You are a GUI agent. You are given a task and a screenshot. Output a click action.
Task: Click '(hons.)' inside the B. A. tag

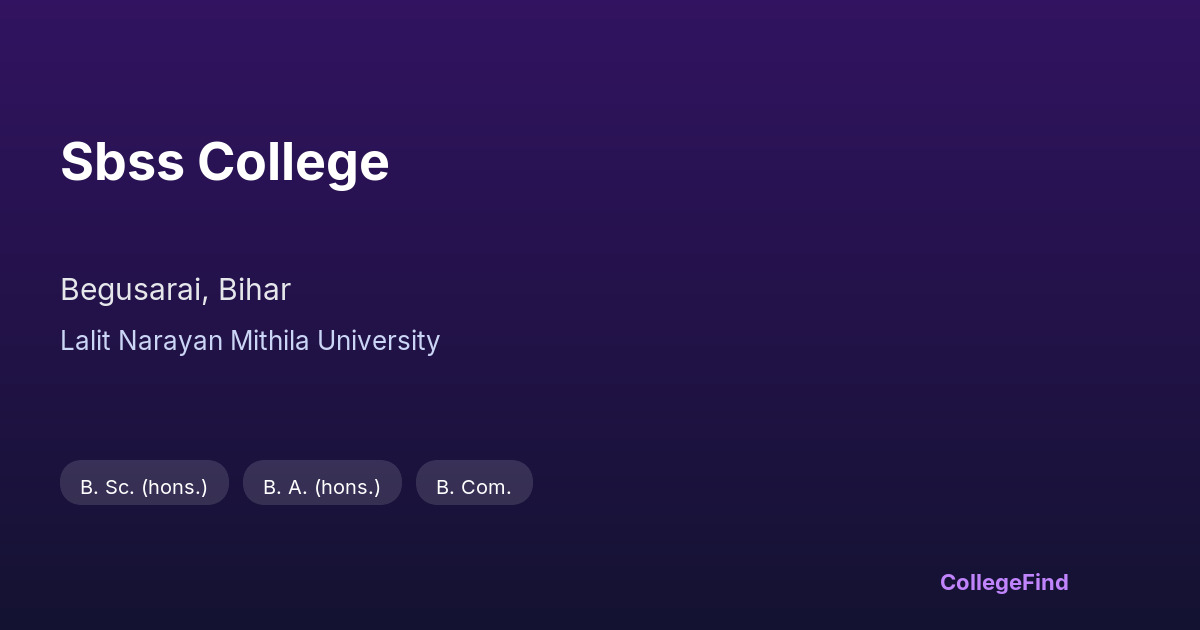[347, 487]
